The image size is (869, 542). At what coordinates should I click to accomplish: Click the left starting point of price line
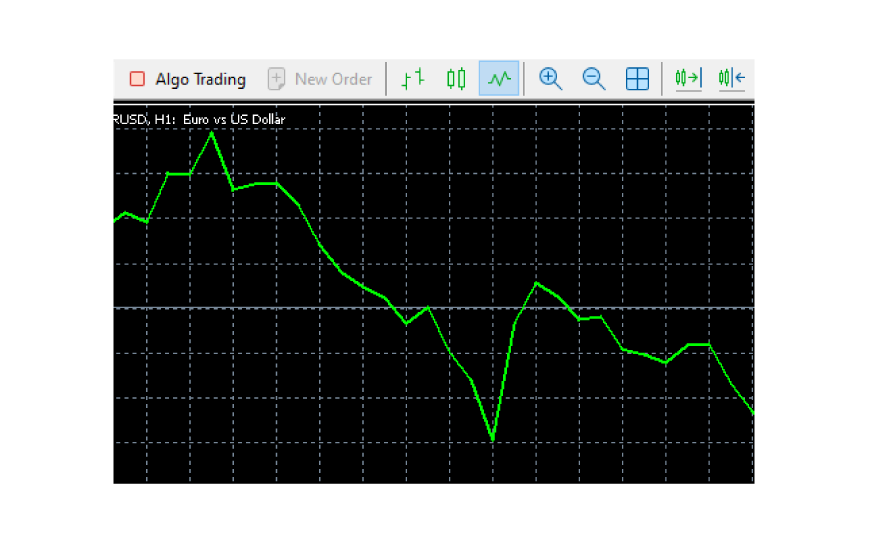(x=116, y=220)
